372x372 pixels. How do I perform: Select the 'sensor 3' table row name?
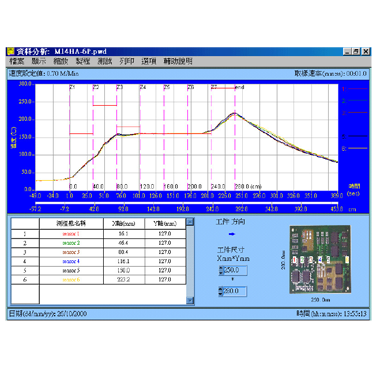click(71, 252)
